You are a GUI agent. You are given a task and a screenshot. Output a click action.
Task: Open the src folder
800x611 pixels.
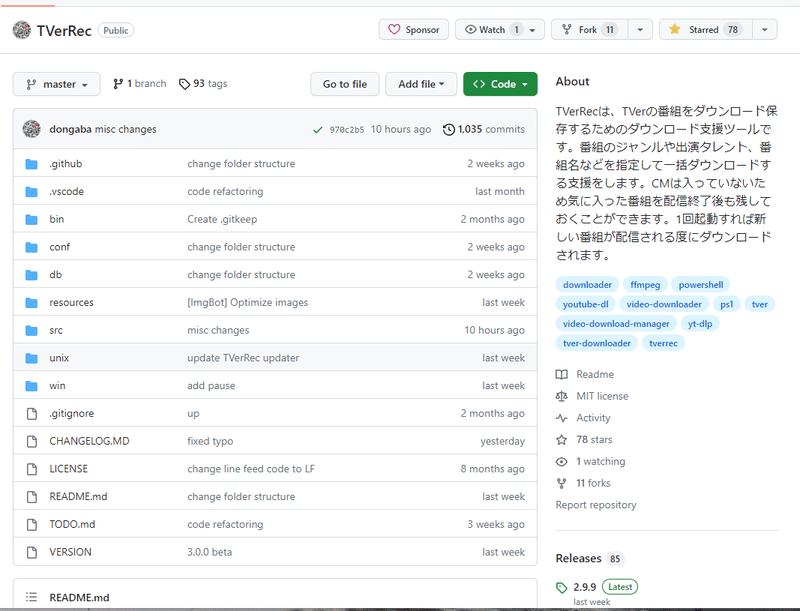pos(56,330)
